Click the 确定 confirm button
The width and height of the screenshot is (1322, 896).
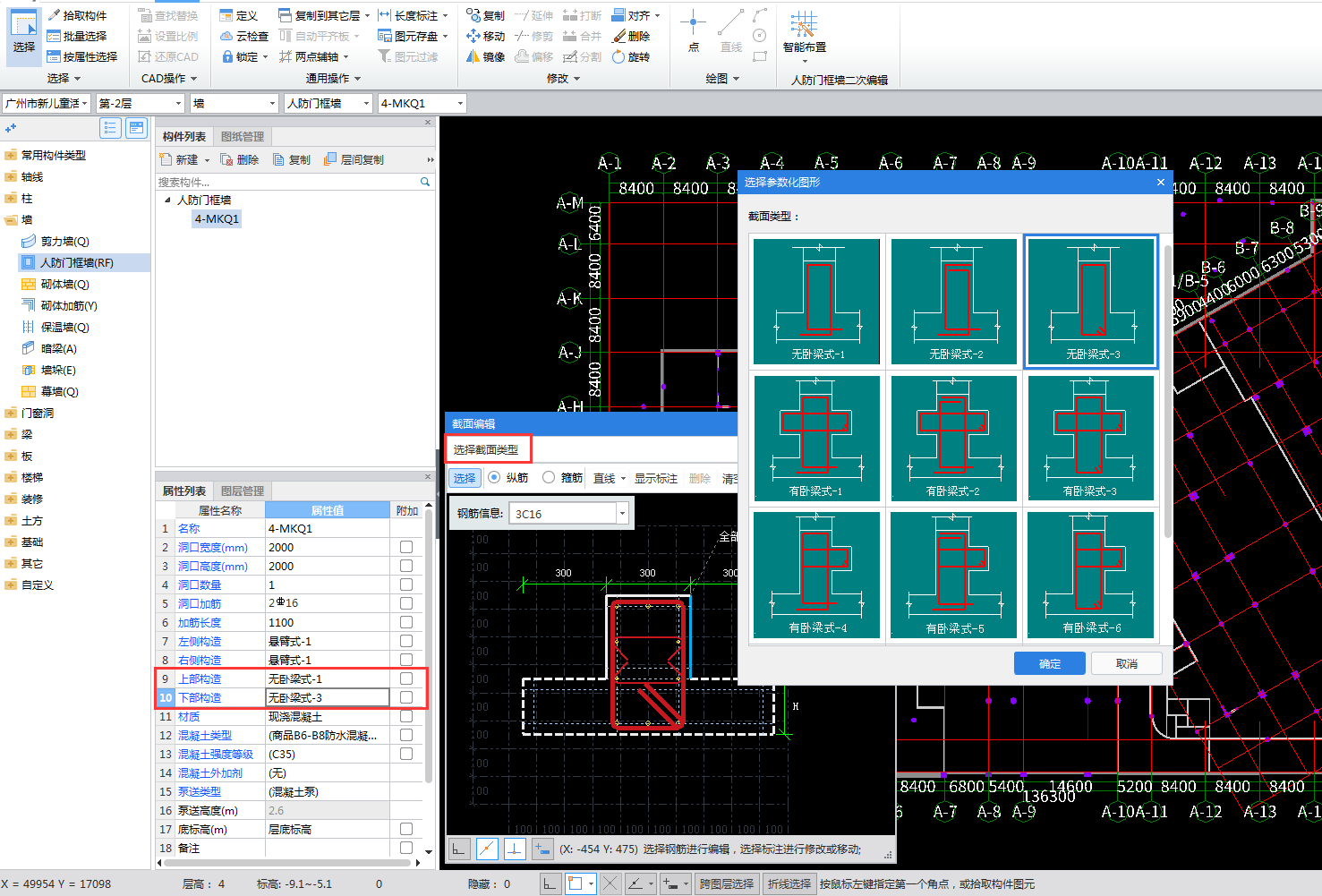[x=1049, y=663]
